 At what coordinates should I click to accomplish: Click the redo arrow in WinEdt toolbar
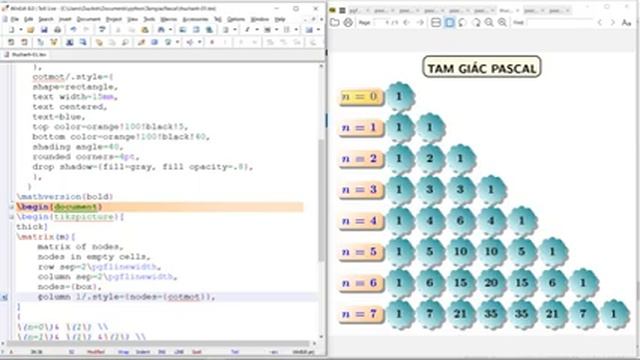click(x=86, y=29)
